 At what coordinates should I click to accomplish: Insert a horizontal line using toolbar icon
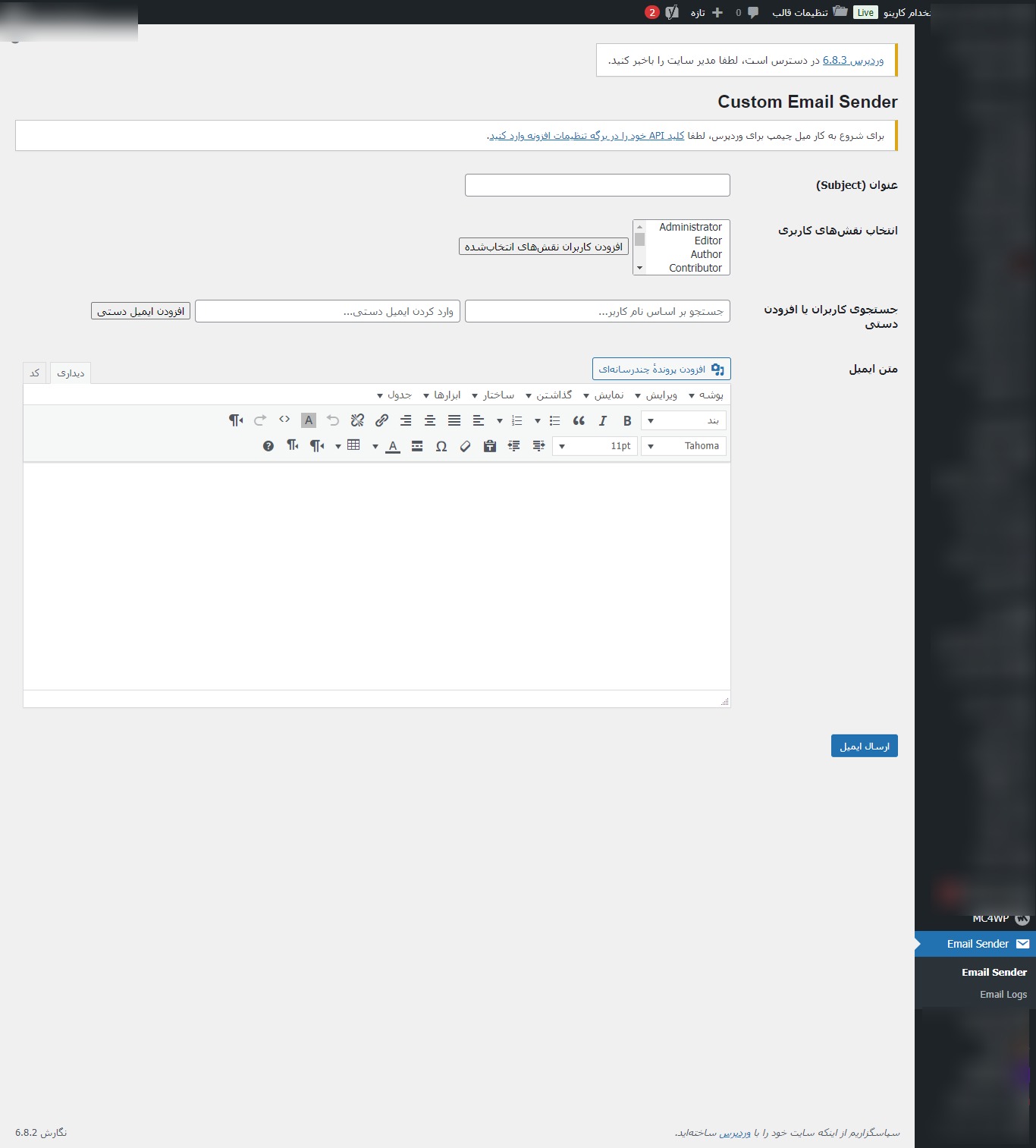click(417, 446)
